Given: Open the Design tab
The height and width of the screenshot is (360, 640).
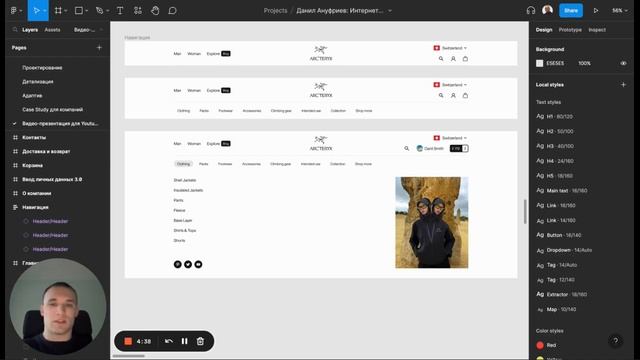Looking at the screenshot, I should click(x=544, y=30).
